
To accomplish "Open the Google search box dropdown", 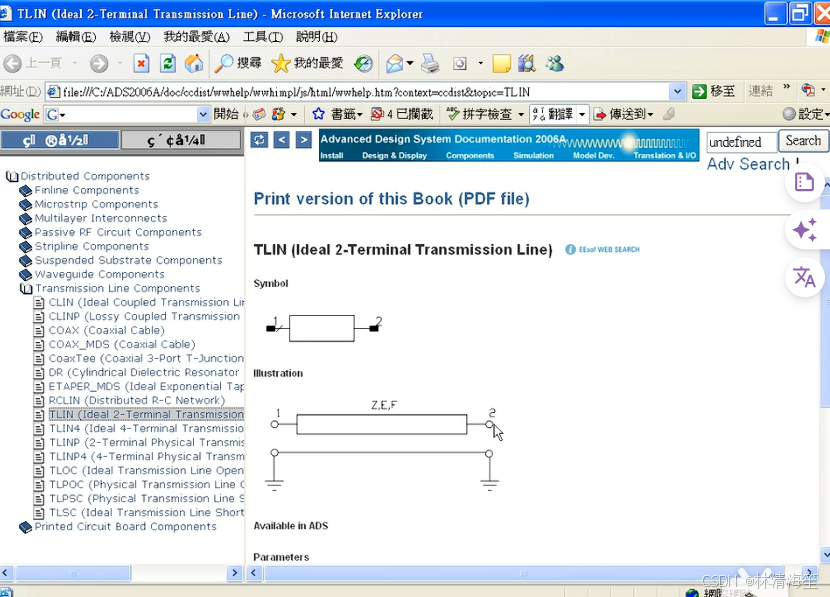I will (203, 114).
